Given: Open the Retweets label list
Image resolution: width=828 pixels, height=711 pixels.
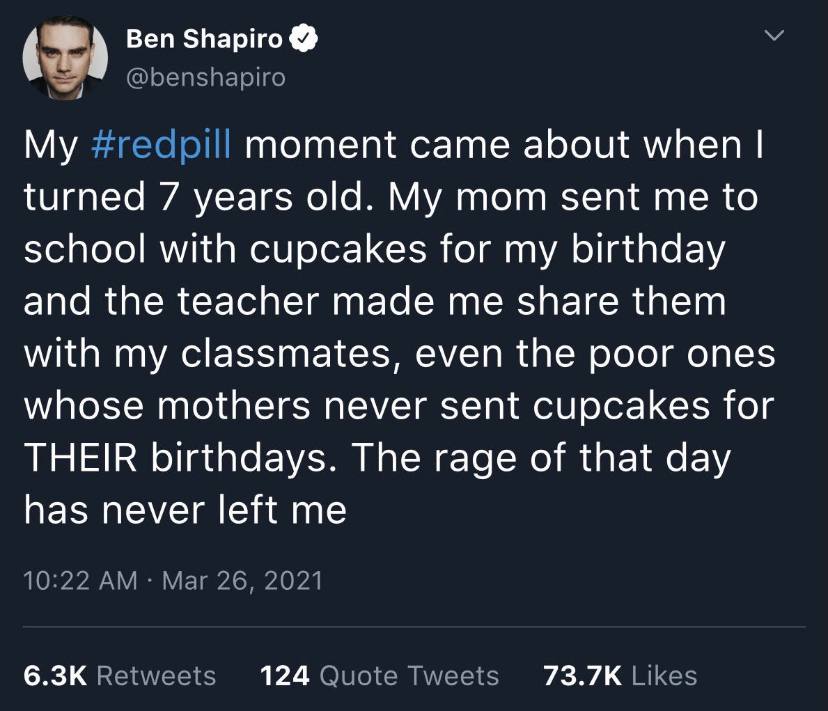Looking at the screenshot, I should point(156,676).
